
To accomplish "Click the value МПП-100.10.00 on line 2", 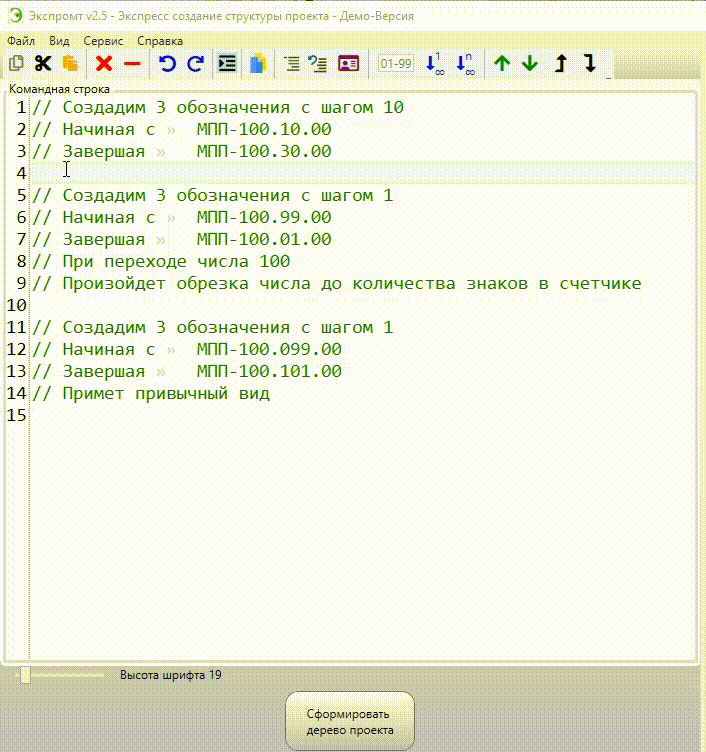I will tap(264, 129).
